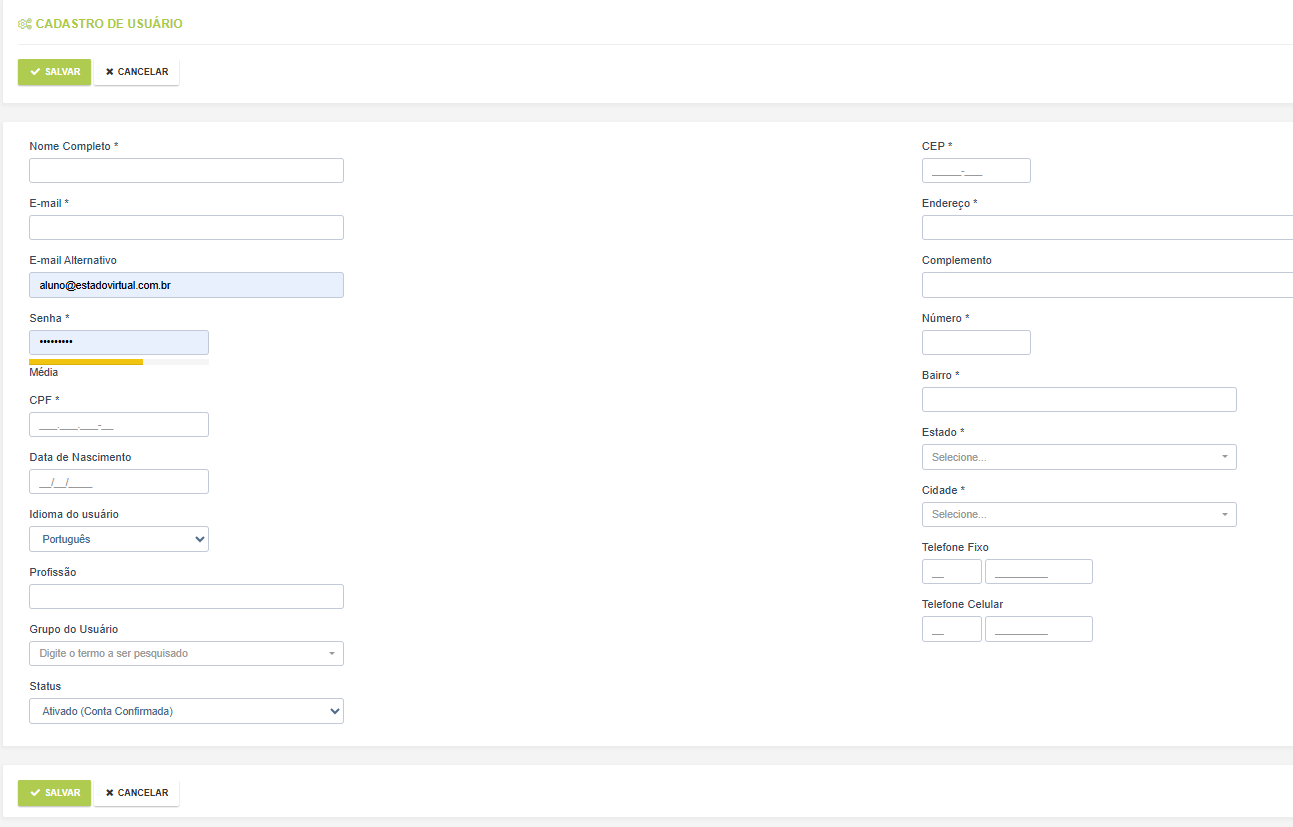Click the top Salvar button

pyautogui.click(x=54, y=72)
